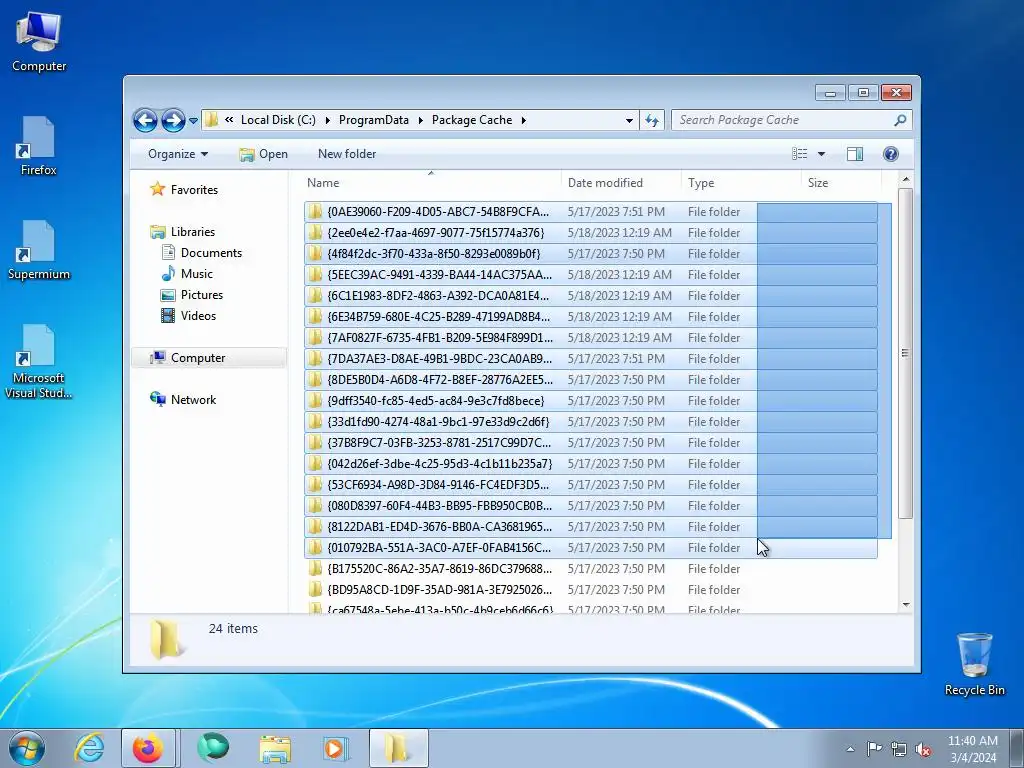The height and width of the screenshot is (768, 1024).
Task: Expand arrow after ProgramData breadcrumb
Action: [x=420, y=120]
